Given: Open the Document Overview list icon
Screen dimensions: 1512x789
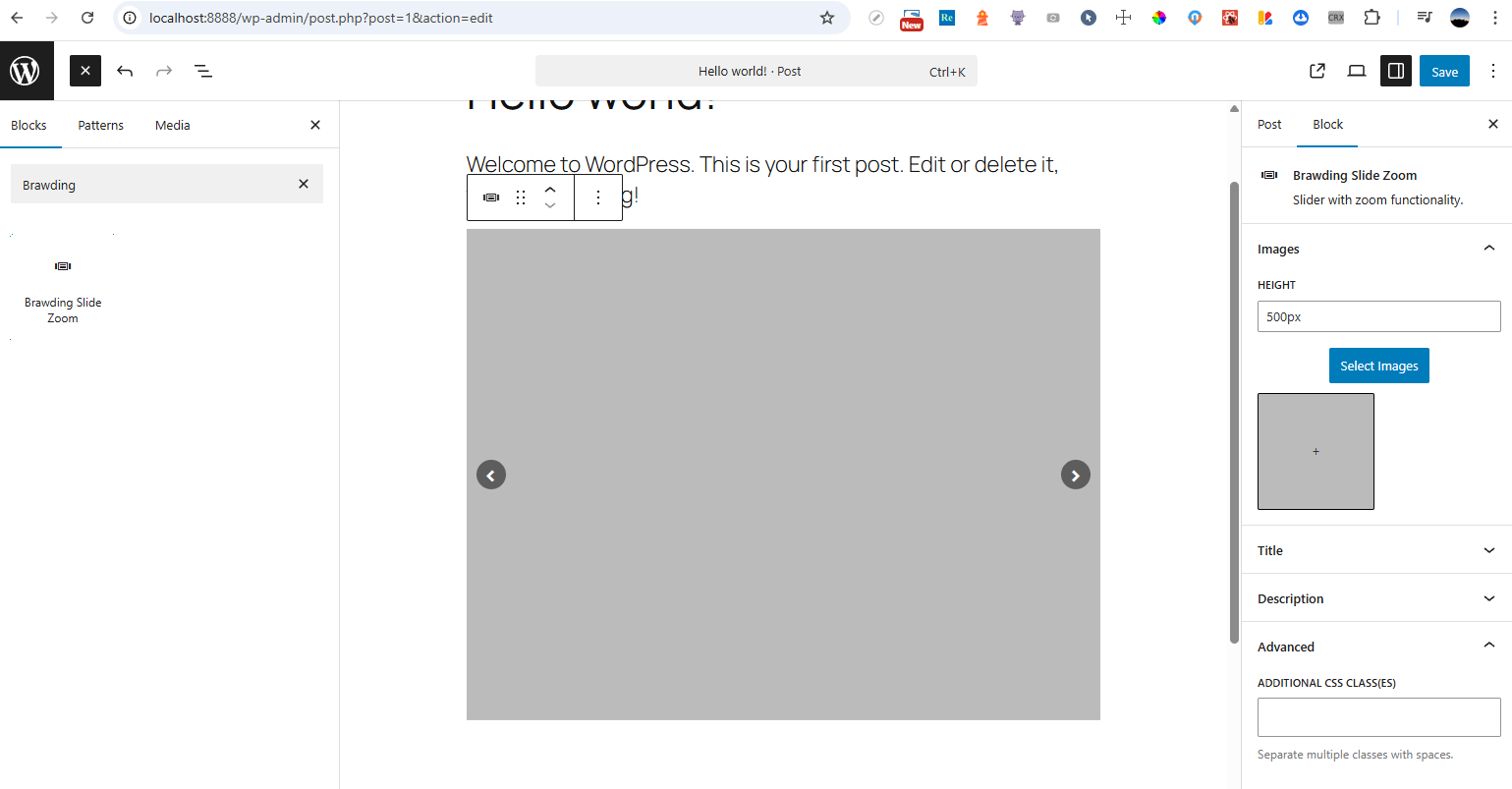Looking at the screenshot, I should tap(203, 71).
